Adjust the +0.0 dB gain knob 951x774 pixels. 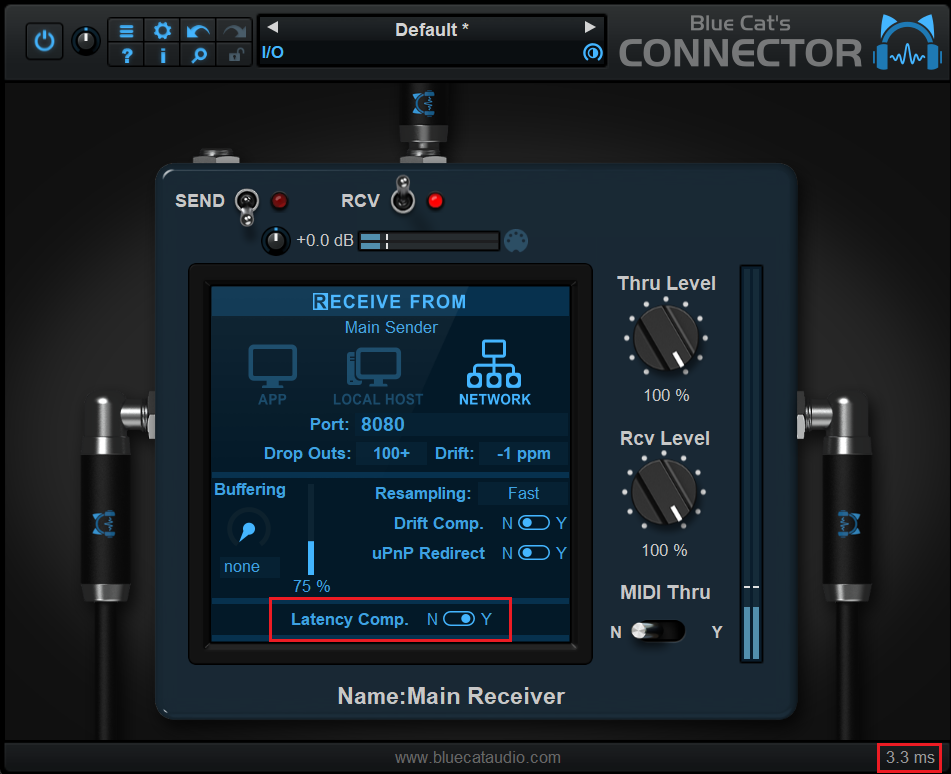pos(275,241)
